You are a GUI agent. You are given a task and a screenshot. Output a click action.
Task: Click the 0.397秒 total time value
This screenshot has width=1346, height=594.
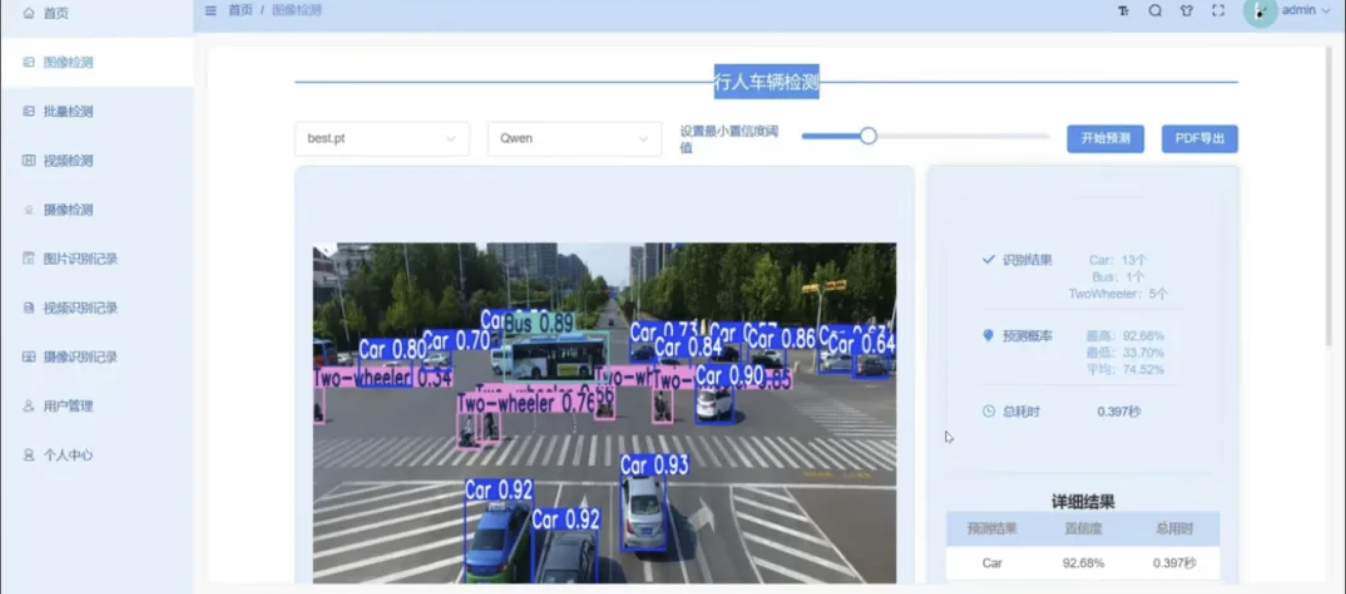tap(1119, 411)
